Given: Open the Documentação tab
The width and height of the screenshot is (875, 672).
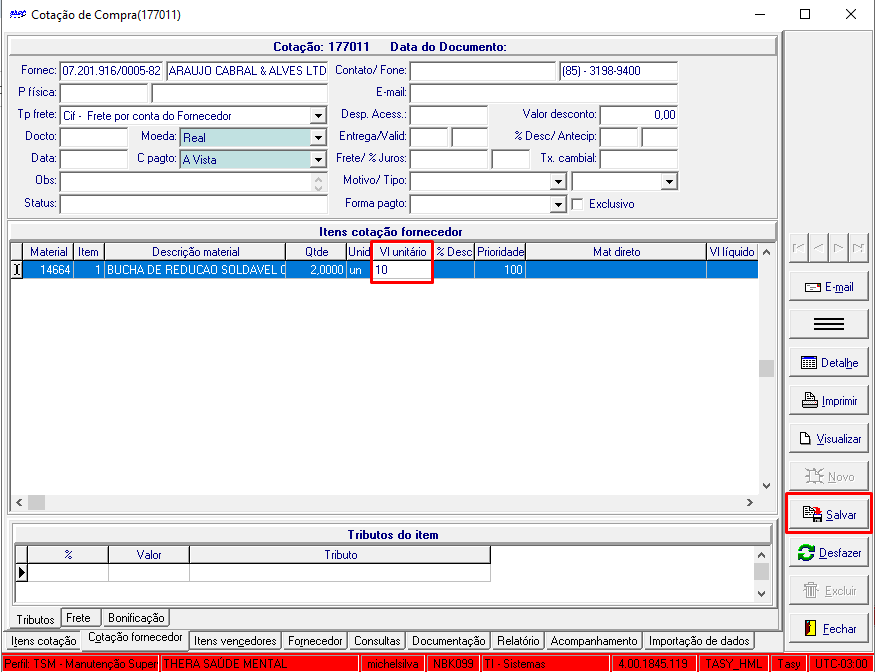Looking at the screenshot, I should point(449,641).
